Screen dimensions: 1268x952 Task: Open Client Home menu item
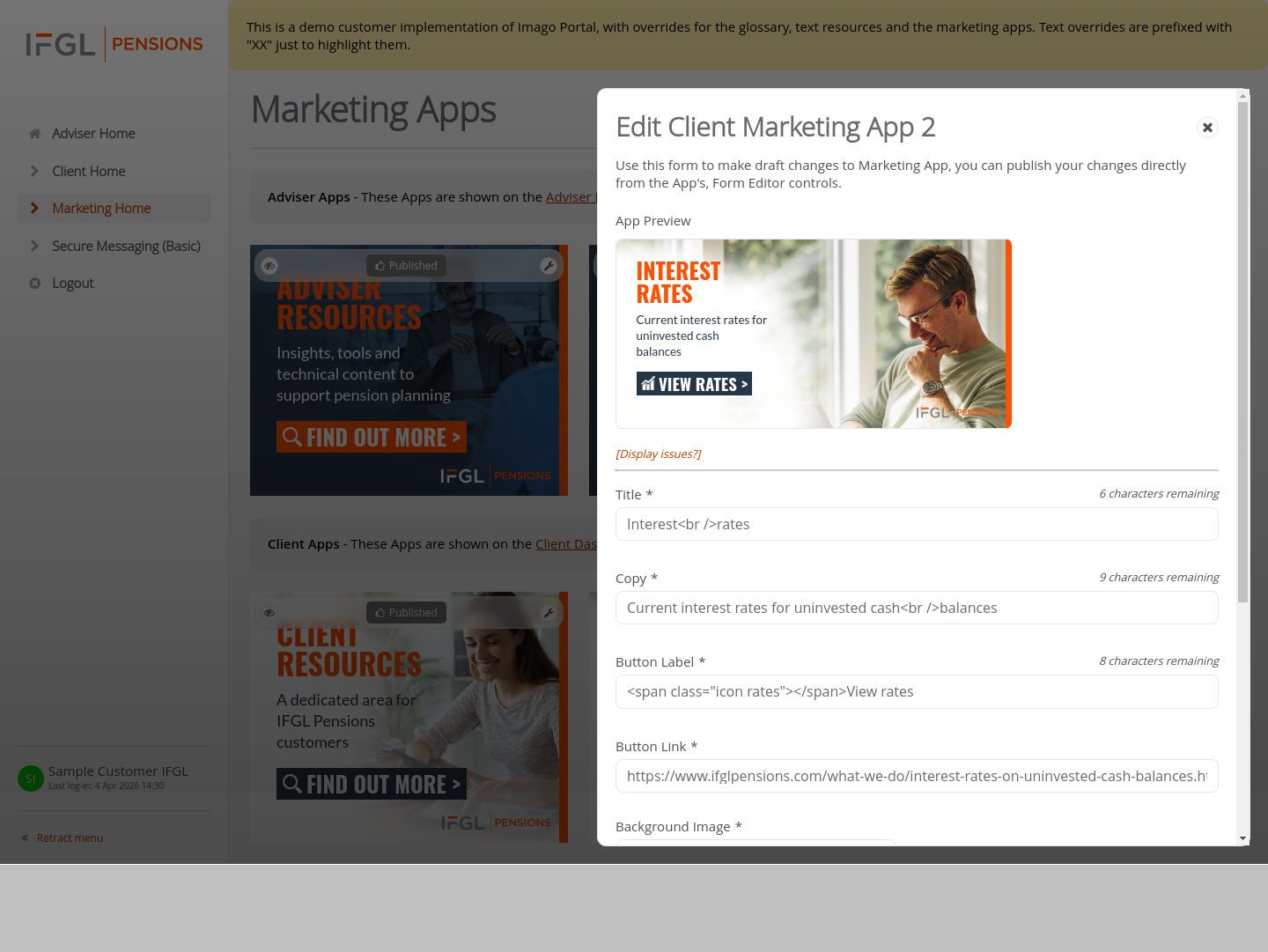point(88,172)
